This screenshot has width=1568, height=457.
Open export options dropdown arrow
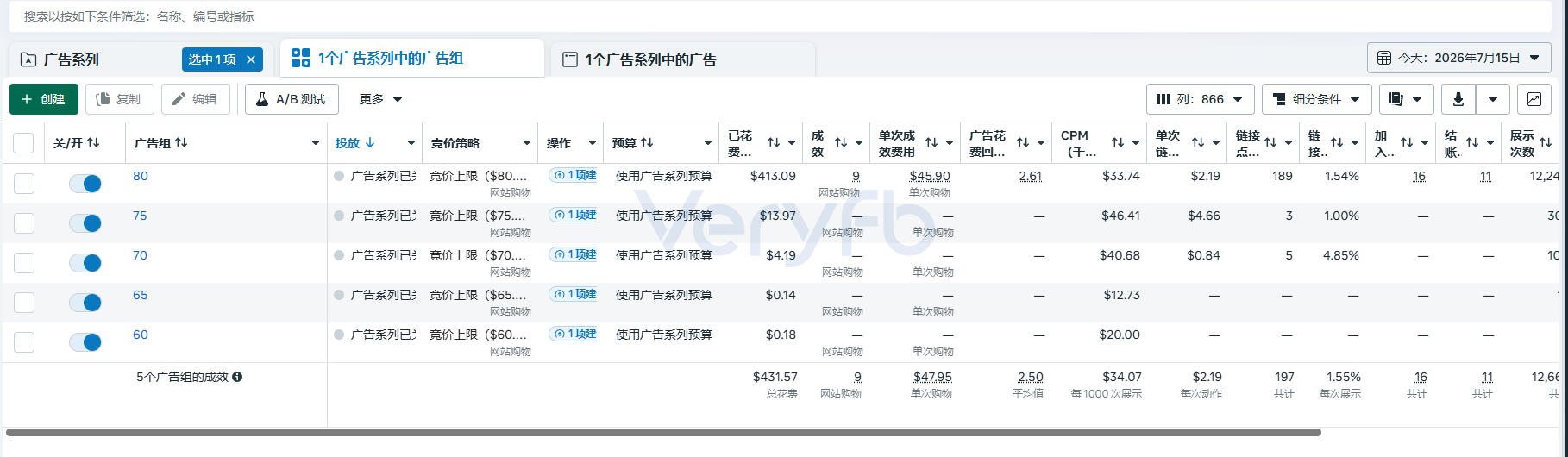[1493, 99]
